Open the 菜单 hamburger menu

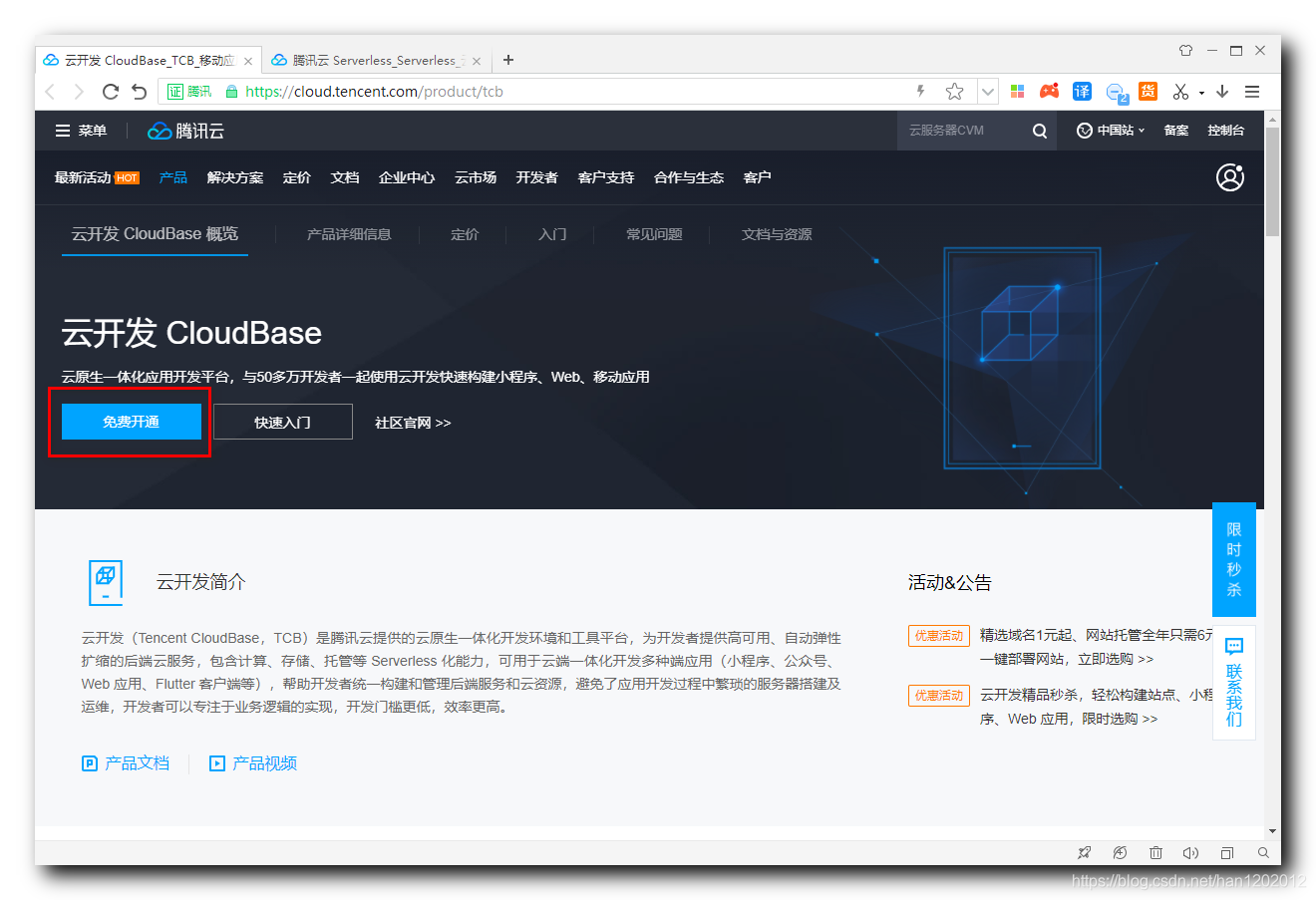(81, 131)
